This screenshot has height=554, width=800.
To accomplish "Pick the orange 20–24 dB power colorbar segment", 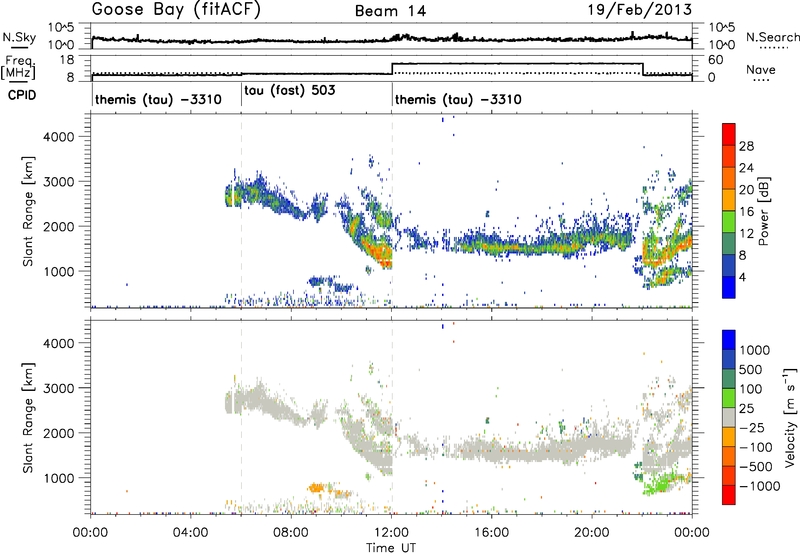I will pos(729,178).
